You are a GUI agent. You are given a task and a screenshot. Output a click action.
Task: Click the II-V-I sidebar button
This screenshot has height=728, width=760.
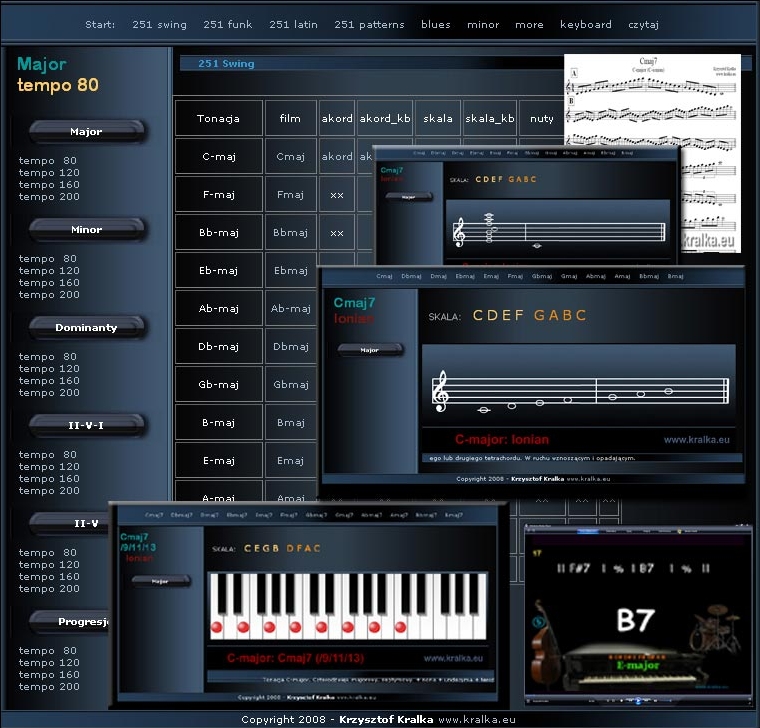pyautogui.click(x=86, y=425)
